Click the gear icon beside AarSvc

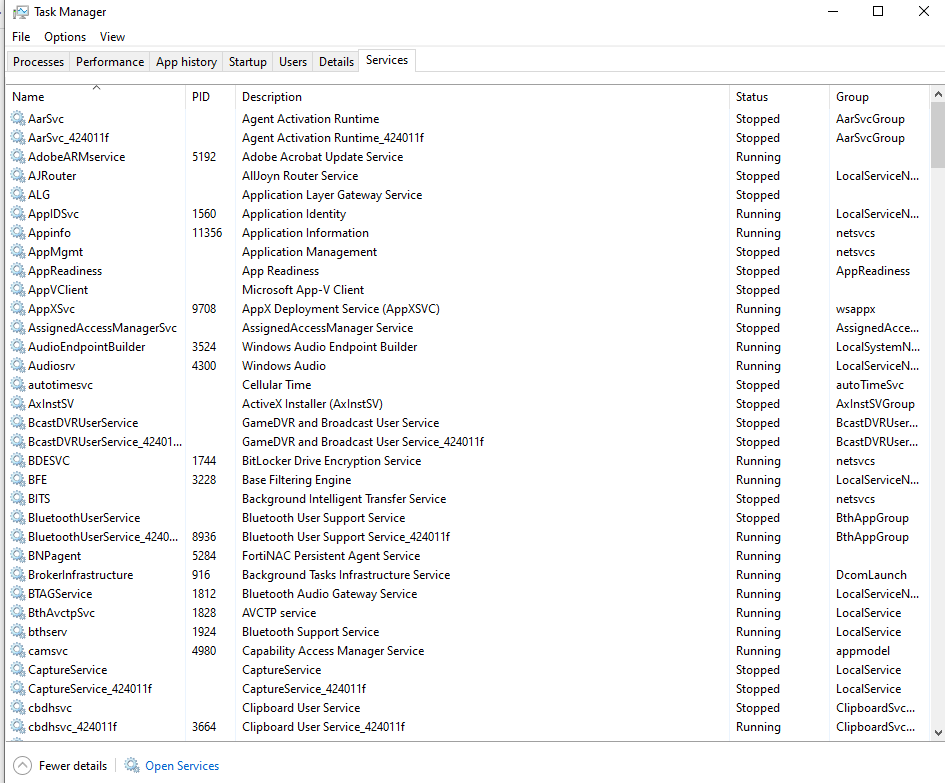[x=18, y=119]
